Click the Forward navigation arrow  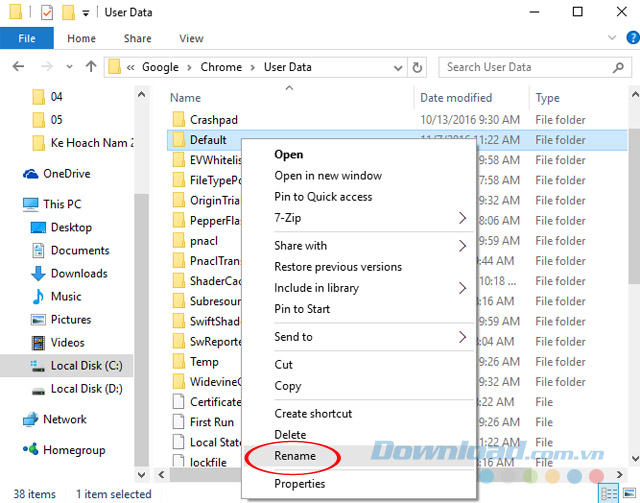tap(47, 66)
